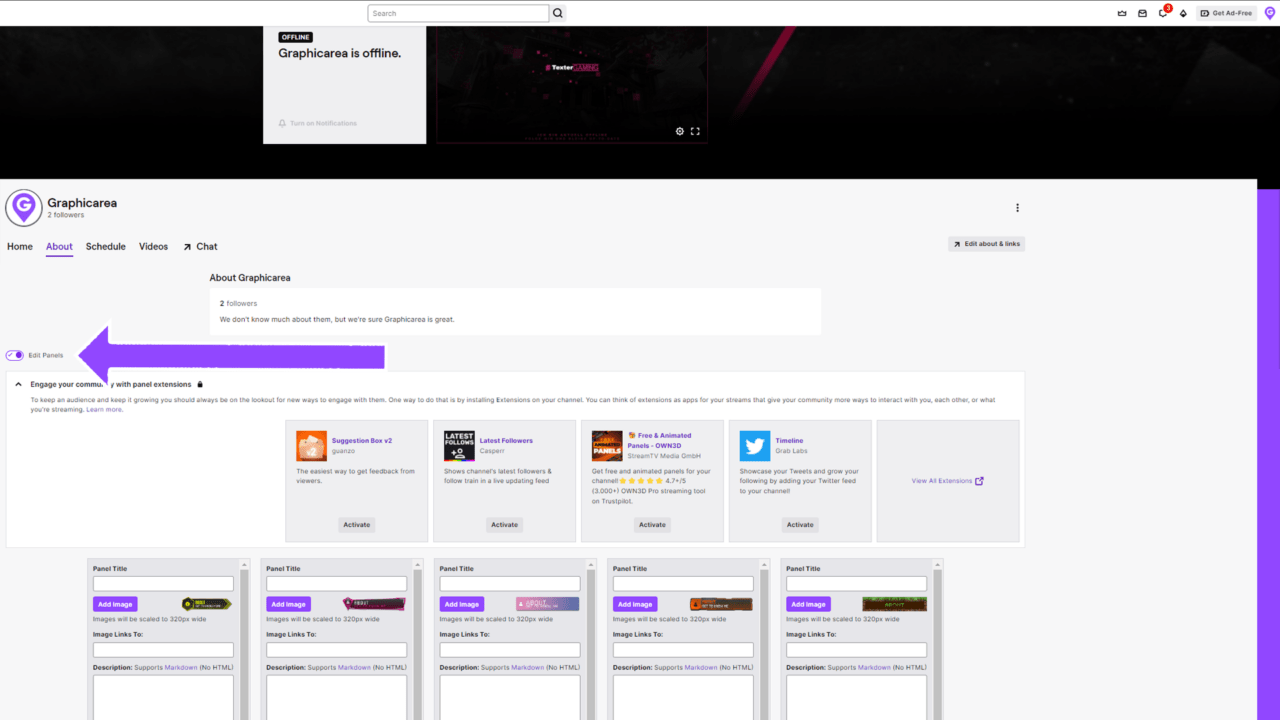The width and height of the screenshot is (1280, 720).
Task: Open the video player settings gear
Action: (680, 131)
